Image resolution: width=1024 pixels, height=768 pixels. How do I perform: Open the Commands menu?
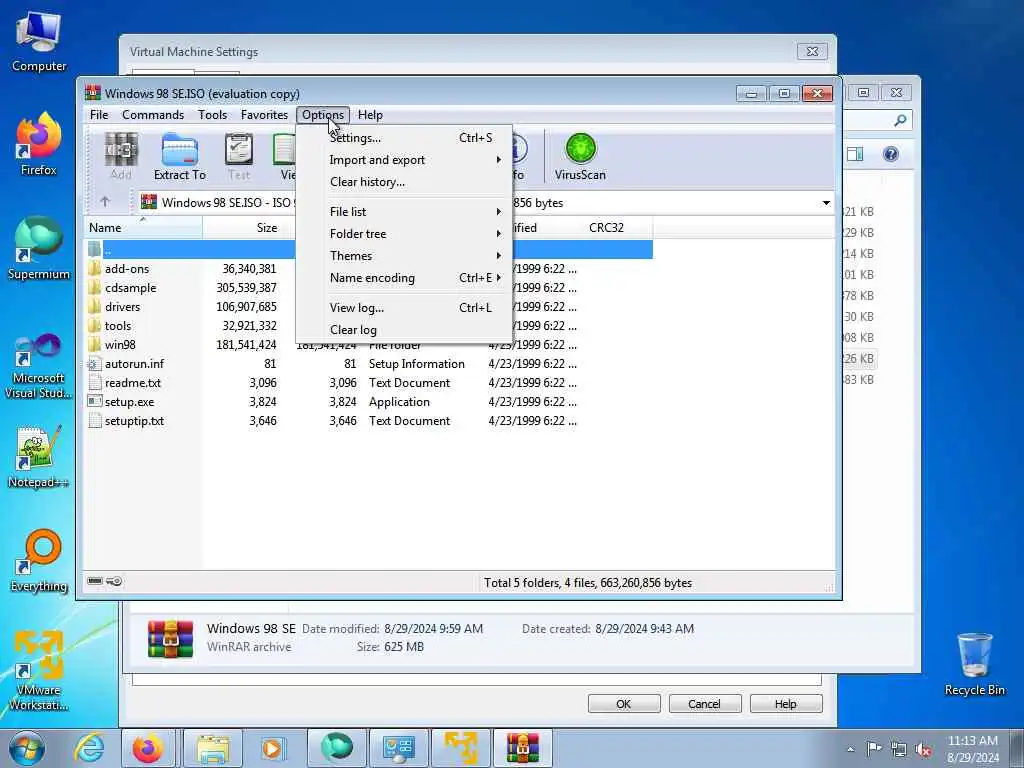click(x=153, y=115)
